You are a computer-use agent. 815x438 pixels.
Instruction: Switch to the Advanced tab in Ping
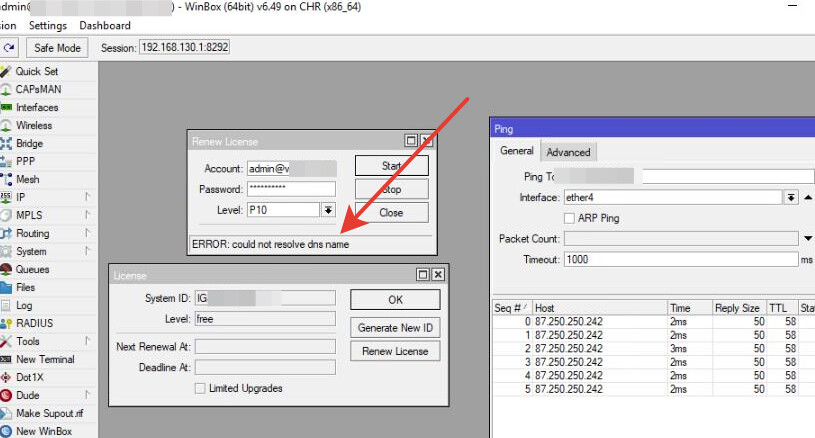568,152
